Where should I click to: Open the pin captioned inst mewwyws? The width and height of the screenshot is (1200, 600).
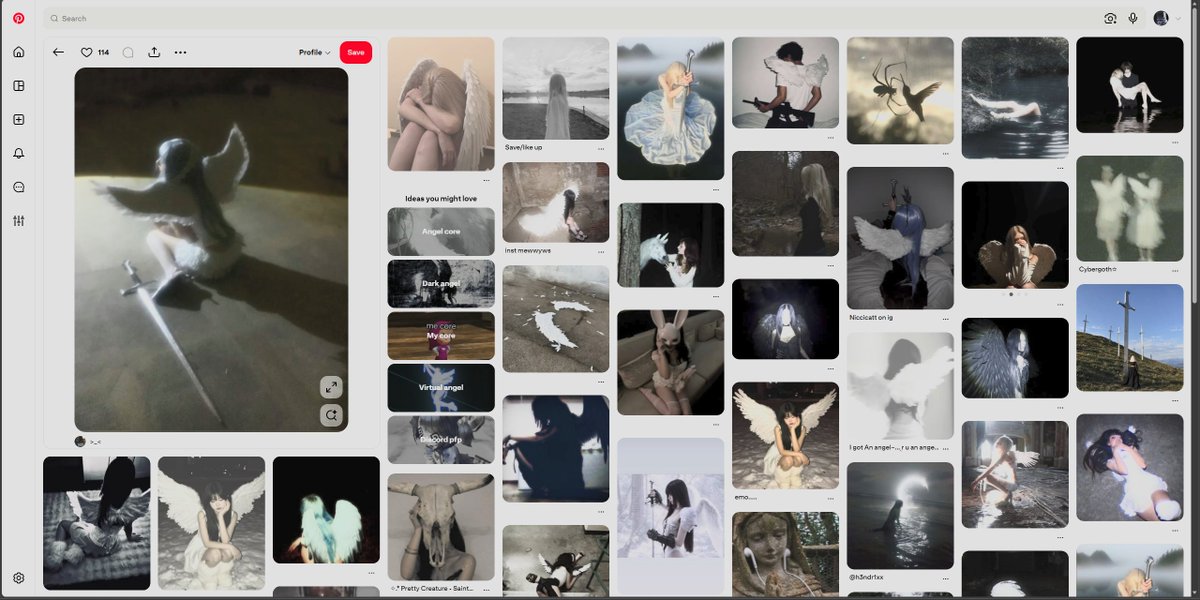pos(556,203)
